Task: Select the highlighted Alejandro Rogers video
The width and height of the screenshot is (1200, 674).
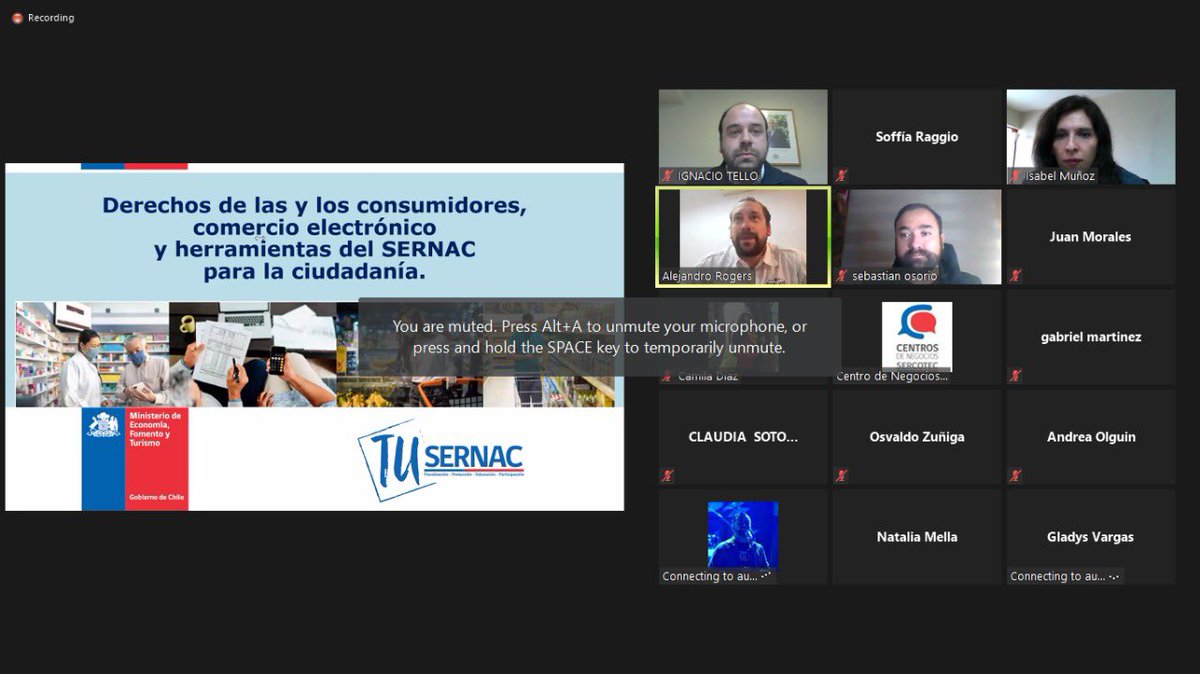Action: coord(743,237)
